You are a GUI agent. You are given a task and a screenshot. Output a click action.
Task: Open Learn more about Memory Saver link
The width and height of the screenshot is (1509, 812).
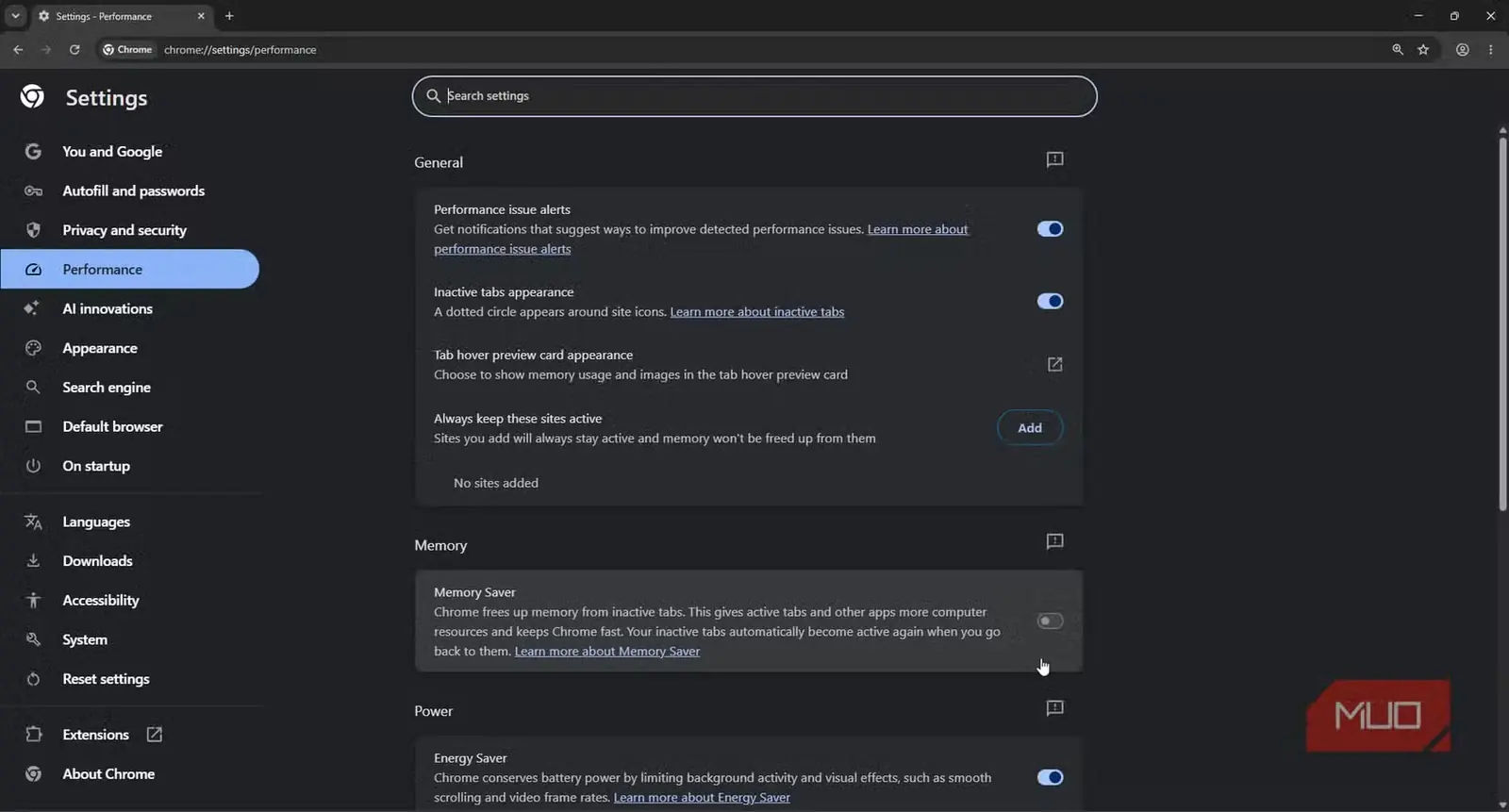607,652
